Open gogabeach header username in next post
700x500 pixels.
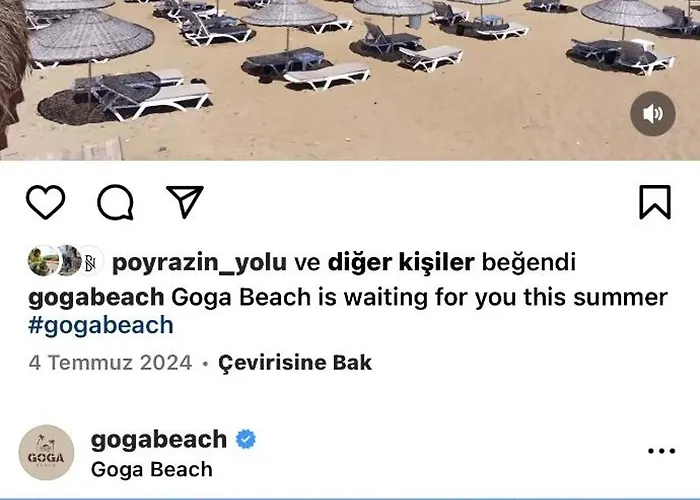[159, 439]
